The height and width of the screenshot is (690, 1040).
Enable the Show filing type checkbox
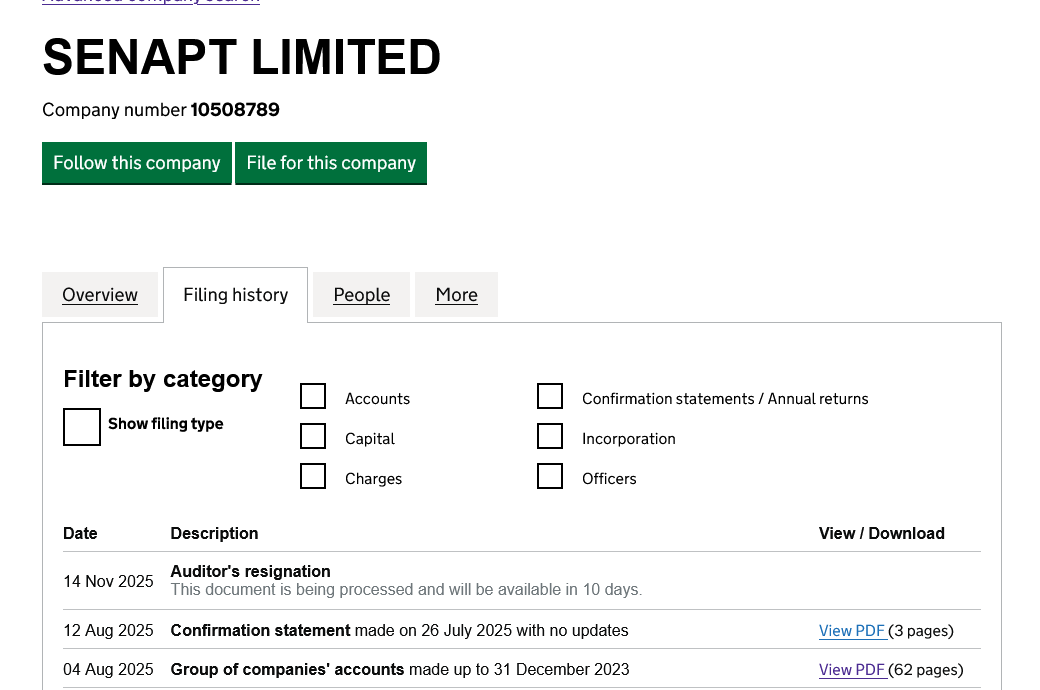tap(82, 427)
